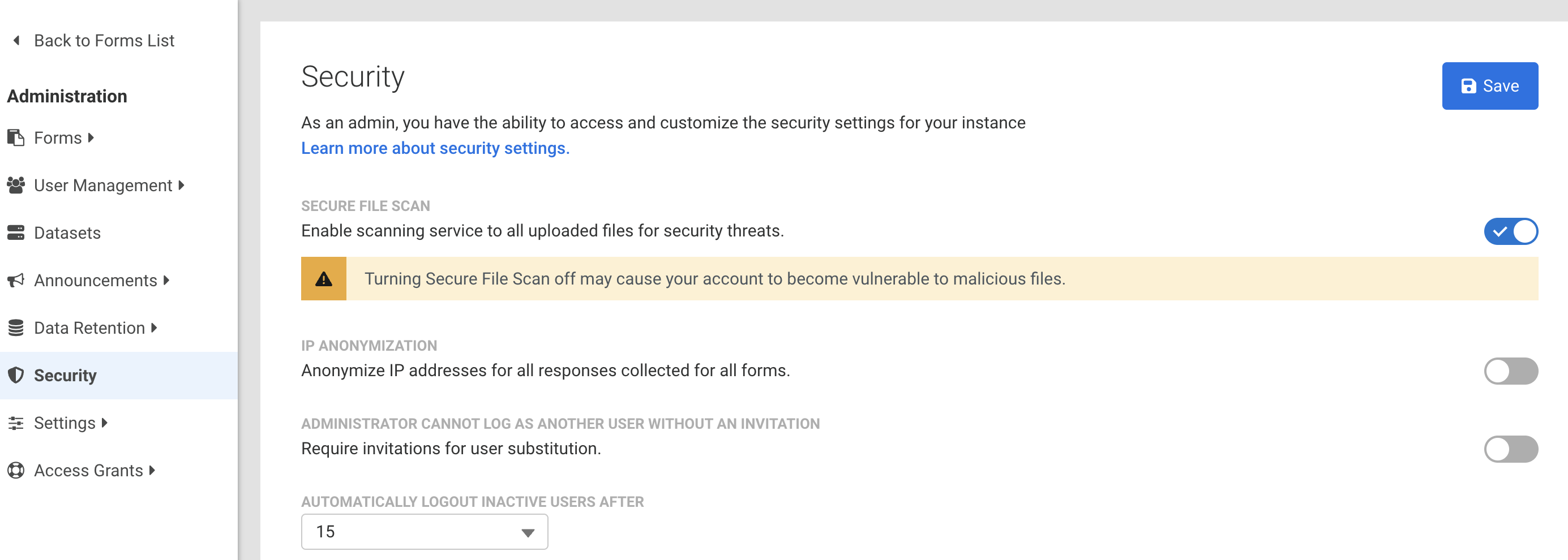
Task: Click the Security shield icon
Action: [16, 375]
